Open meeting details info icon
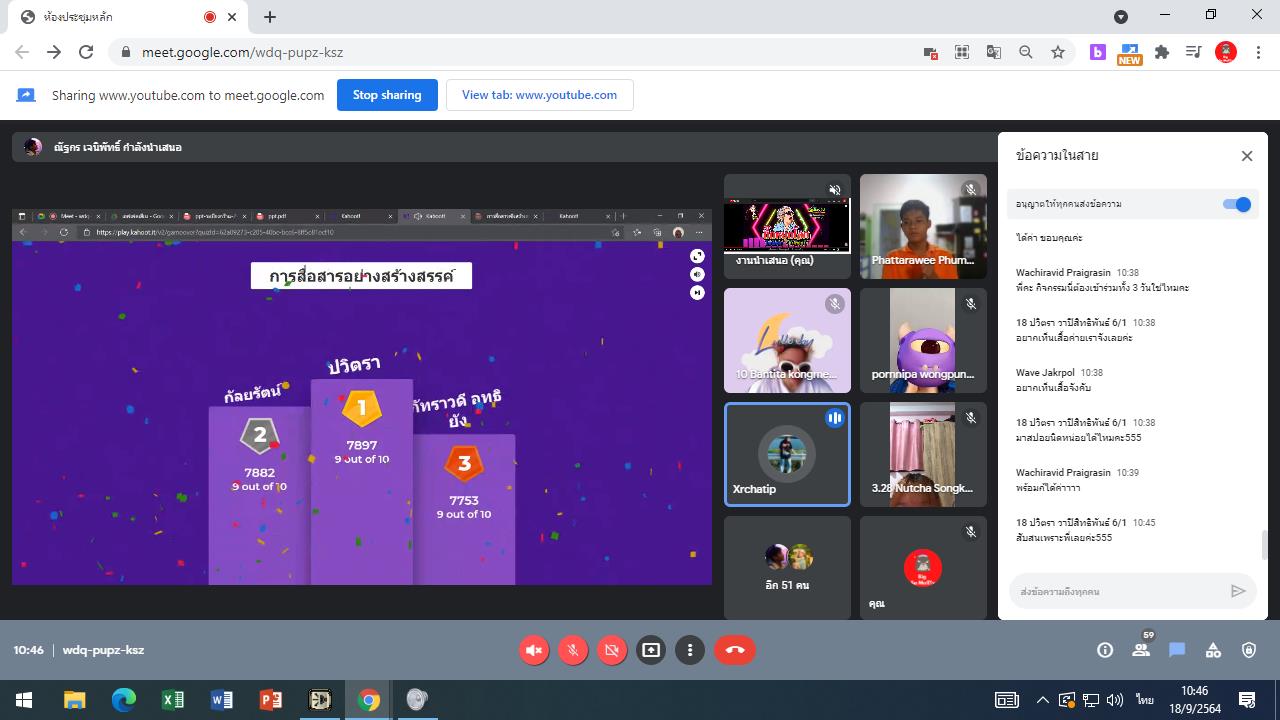 (x=1105, y=650)
